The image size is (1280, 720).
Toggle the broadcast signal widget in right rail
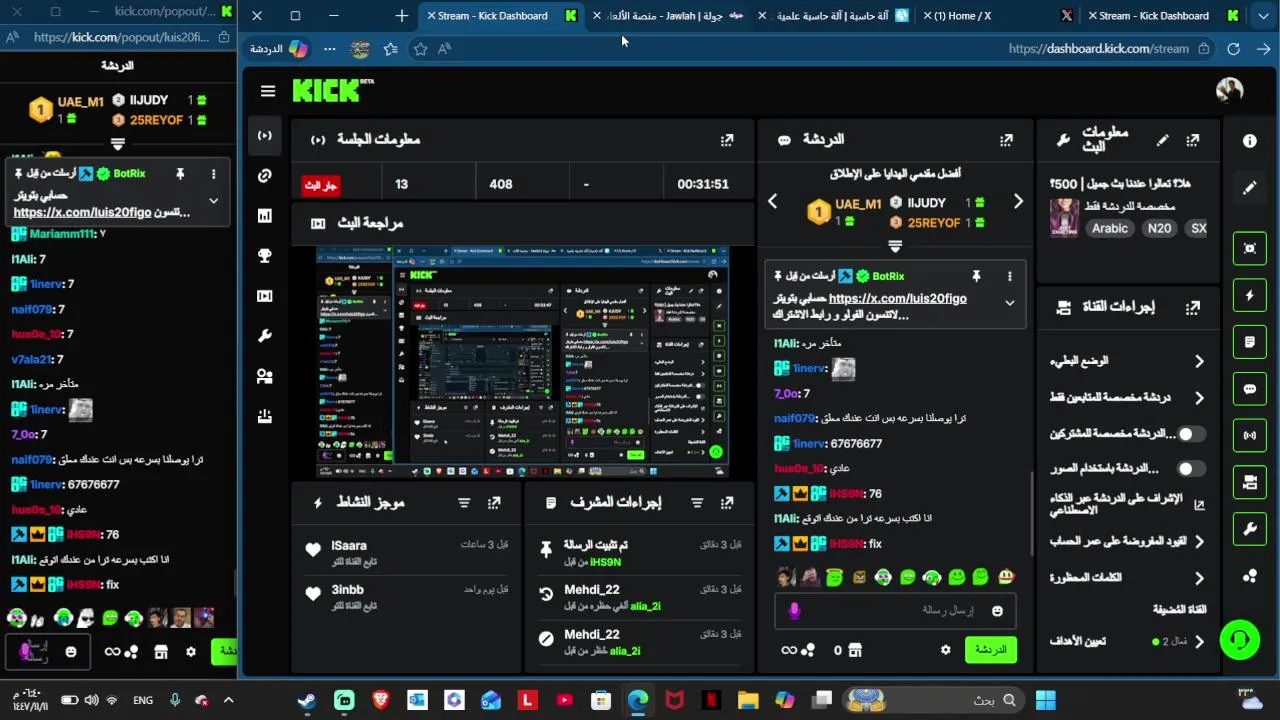tap(1250, 435)
